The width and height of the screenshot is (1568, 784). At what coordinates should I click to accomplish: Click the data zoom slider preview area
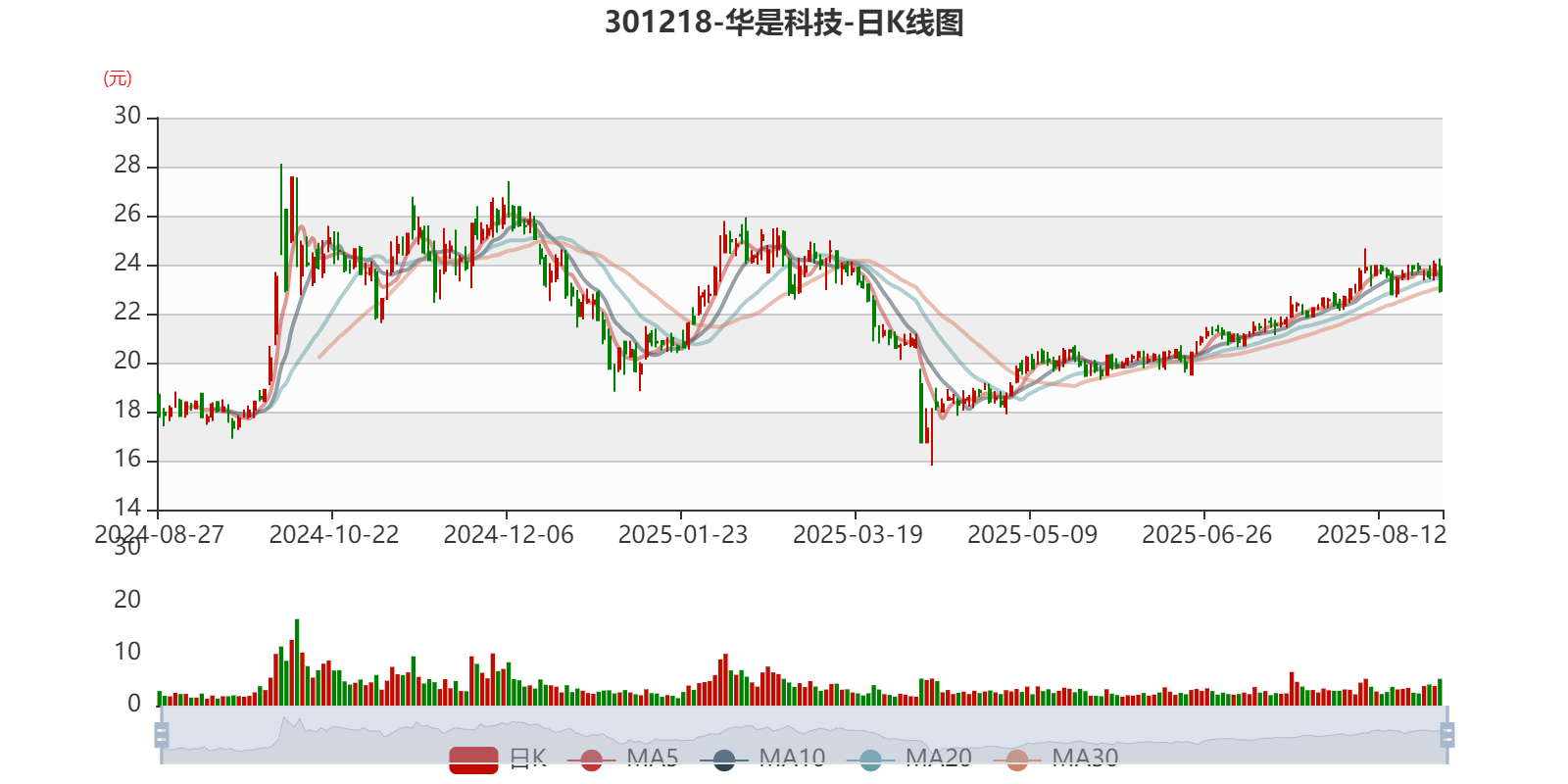tap(804, 735)
